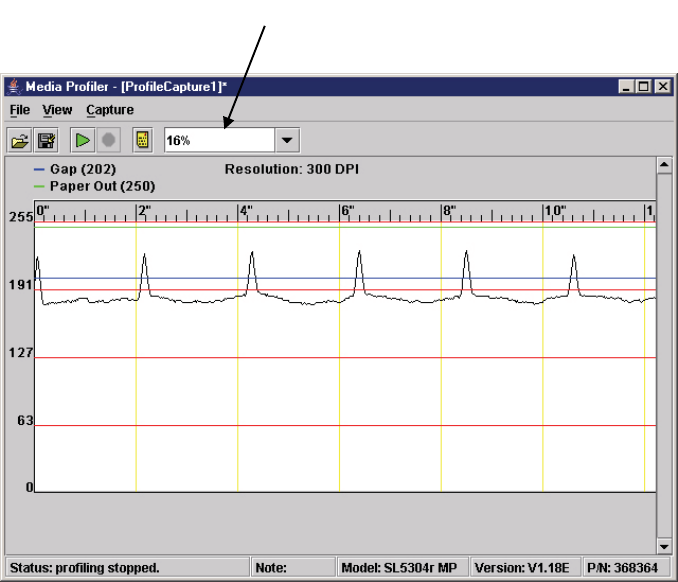This screenshot has width=678, height=582.
Task: Open the Capture menu
Action: (x=110, y=110)
